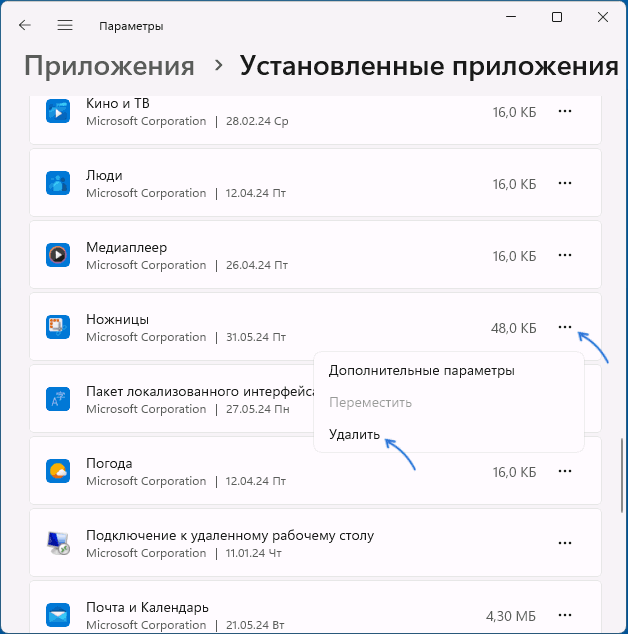Image resolution: width=628 pixels, height=634 pixels.
Task: Click the Погода app icon
Action: [x=58, y=471]
